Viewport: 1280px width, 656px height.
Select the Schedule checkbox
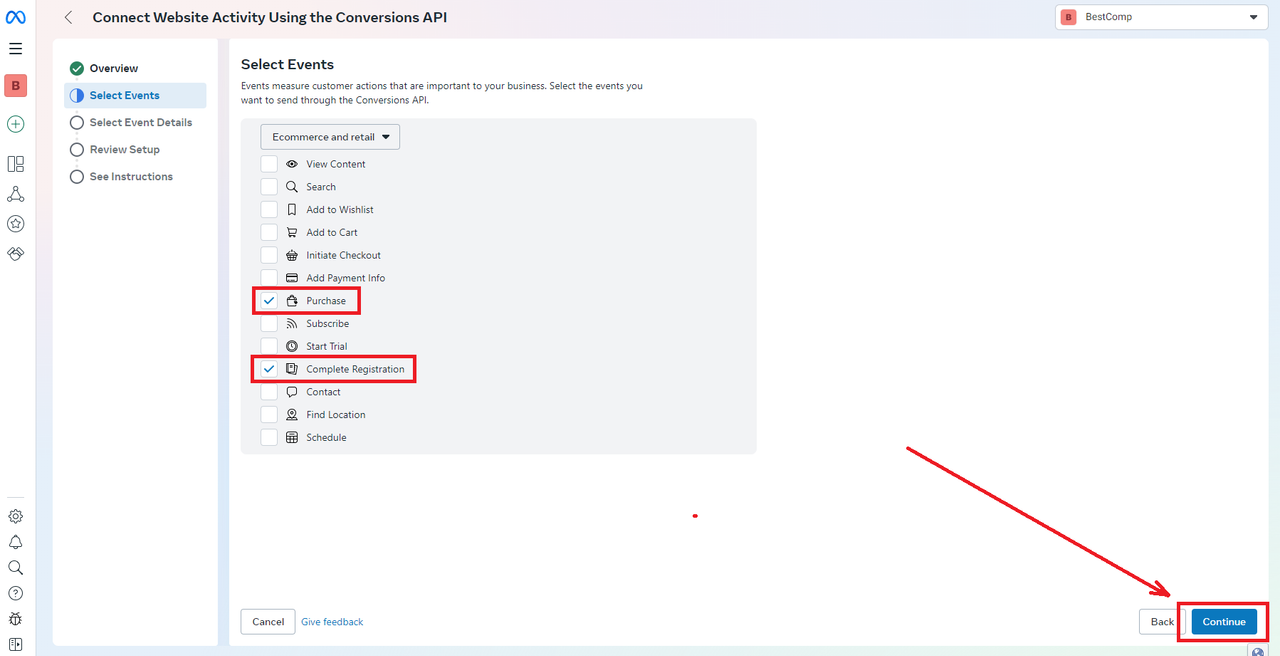click(269, 438)
